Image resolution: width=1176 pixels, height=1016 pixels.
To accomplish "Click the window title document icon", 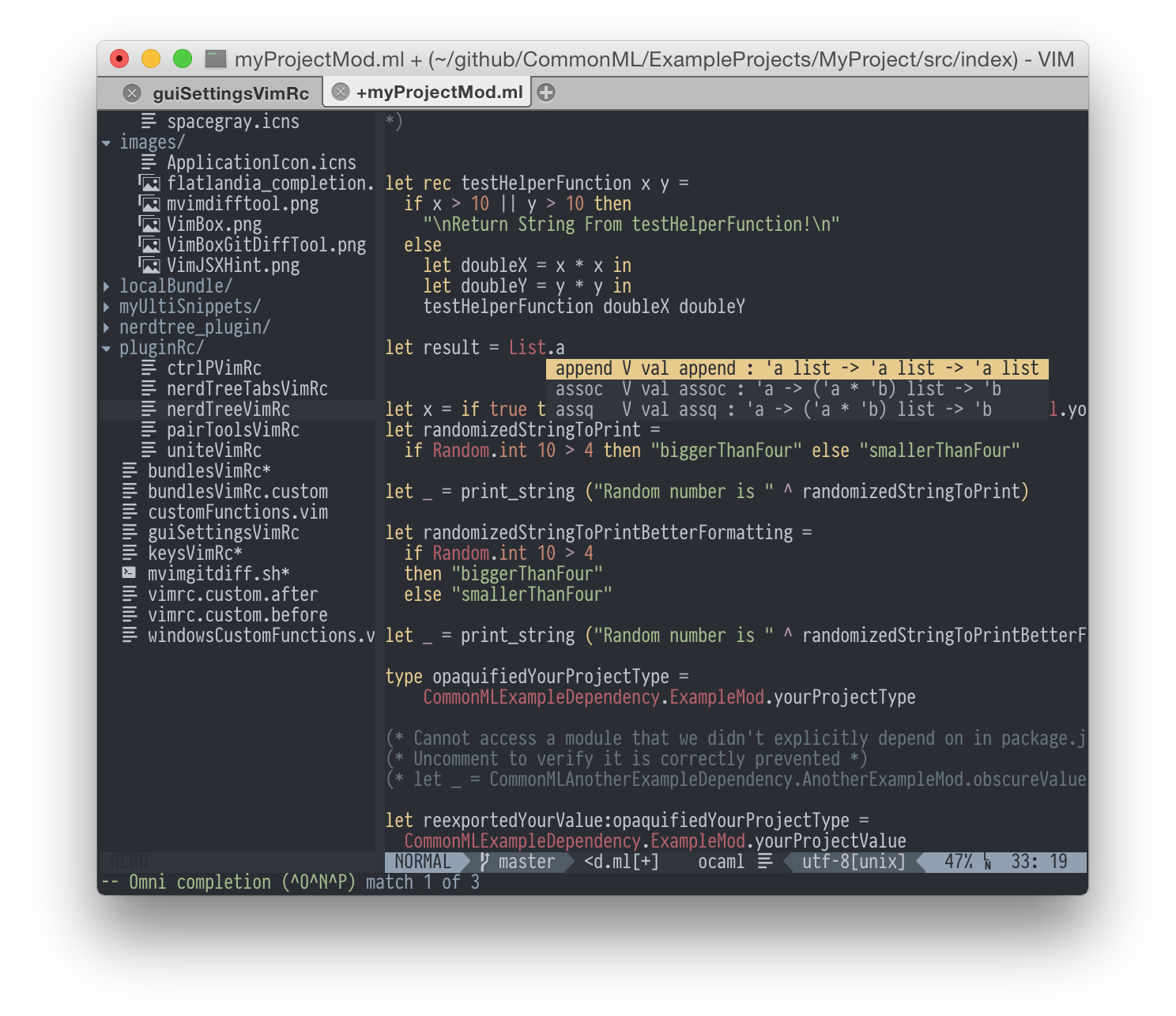I will [215, 59].
